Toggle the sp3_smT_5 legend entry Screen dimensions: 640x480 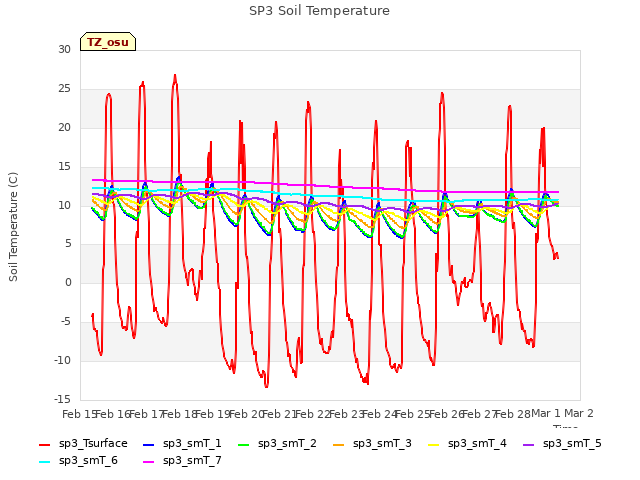click(562, 444)
